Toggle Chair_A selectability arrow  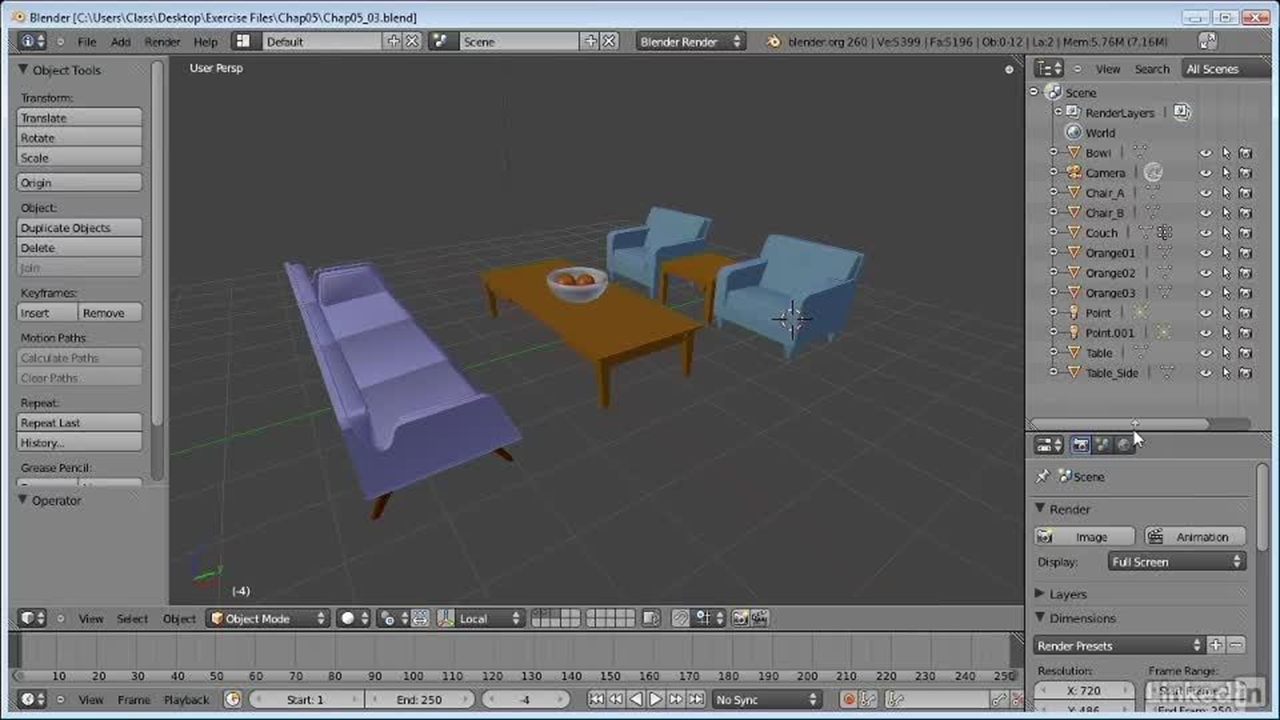tap(1226, 193)
